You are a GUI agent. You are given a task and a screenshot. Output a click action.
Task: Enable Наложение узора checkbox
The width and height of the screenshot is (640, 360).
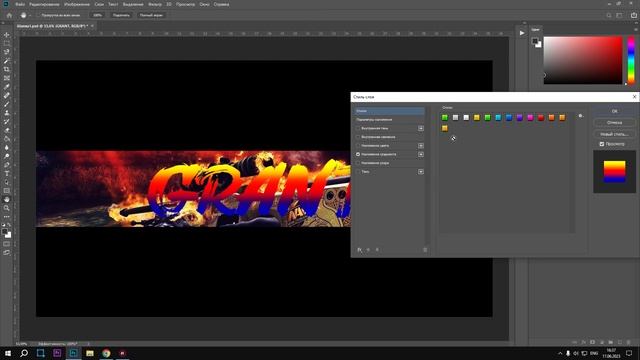click(358, 163)
